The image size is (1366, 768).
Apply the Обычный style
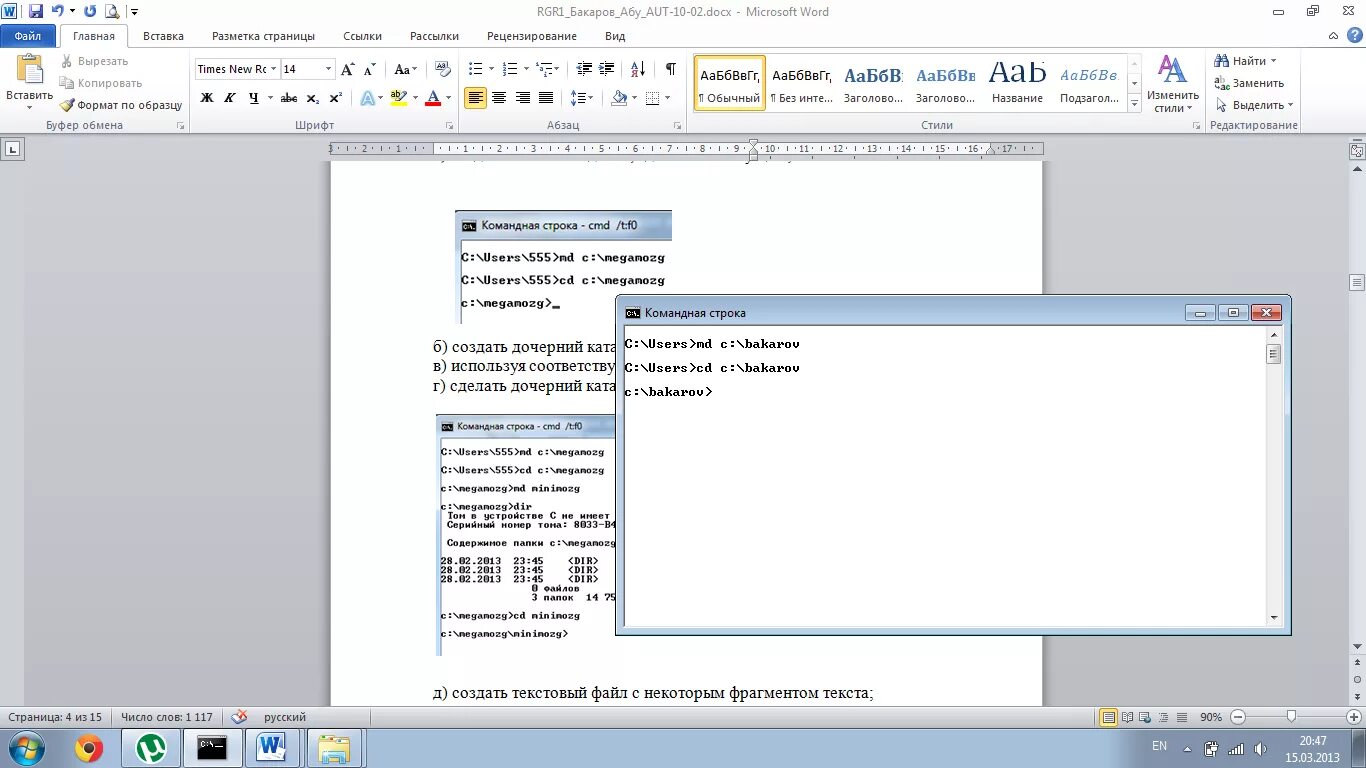(x=730, y=83)
